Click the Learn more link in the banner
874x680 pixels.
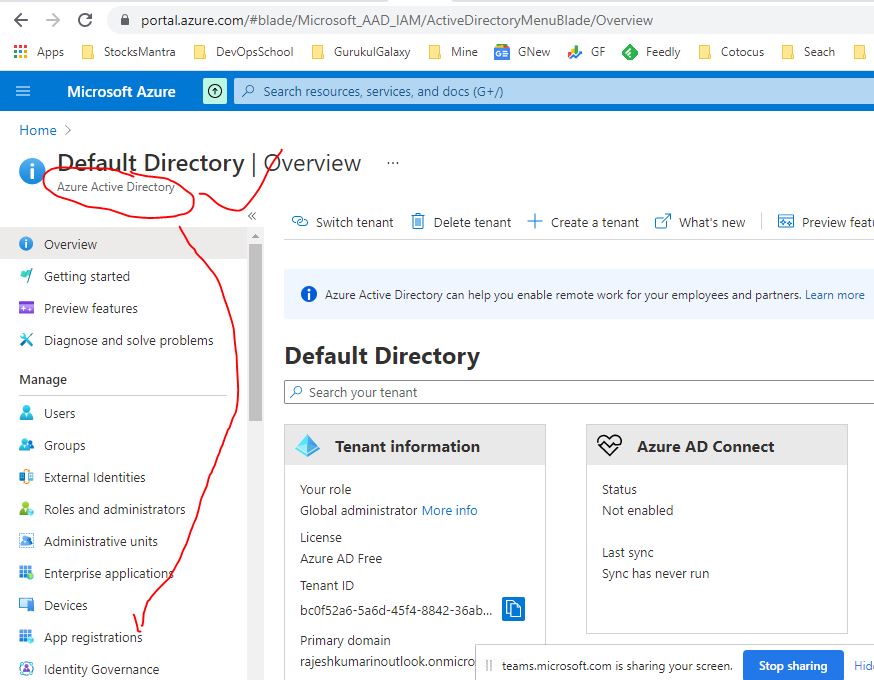835,294
